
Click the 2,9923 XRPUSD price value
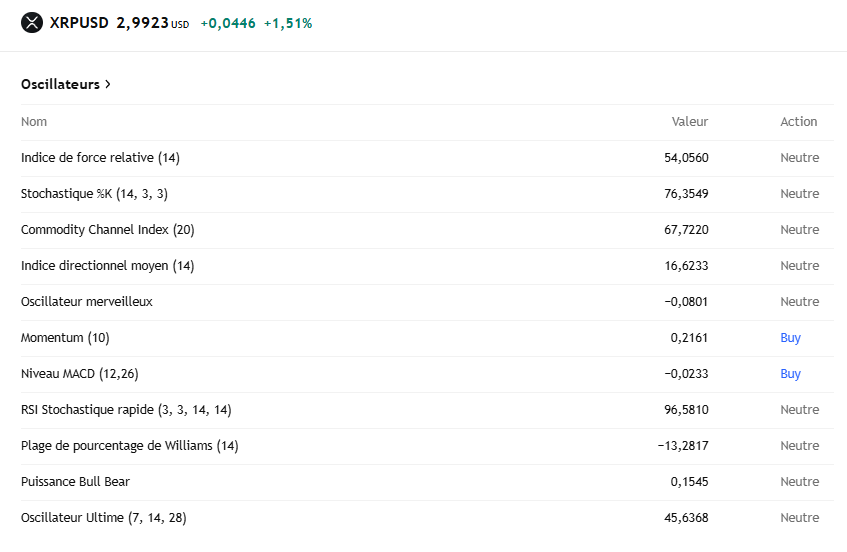point(142,22)
